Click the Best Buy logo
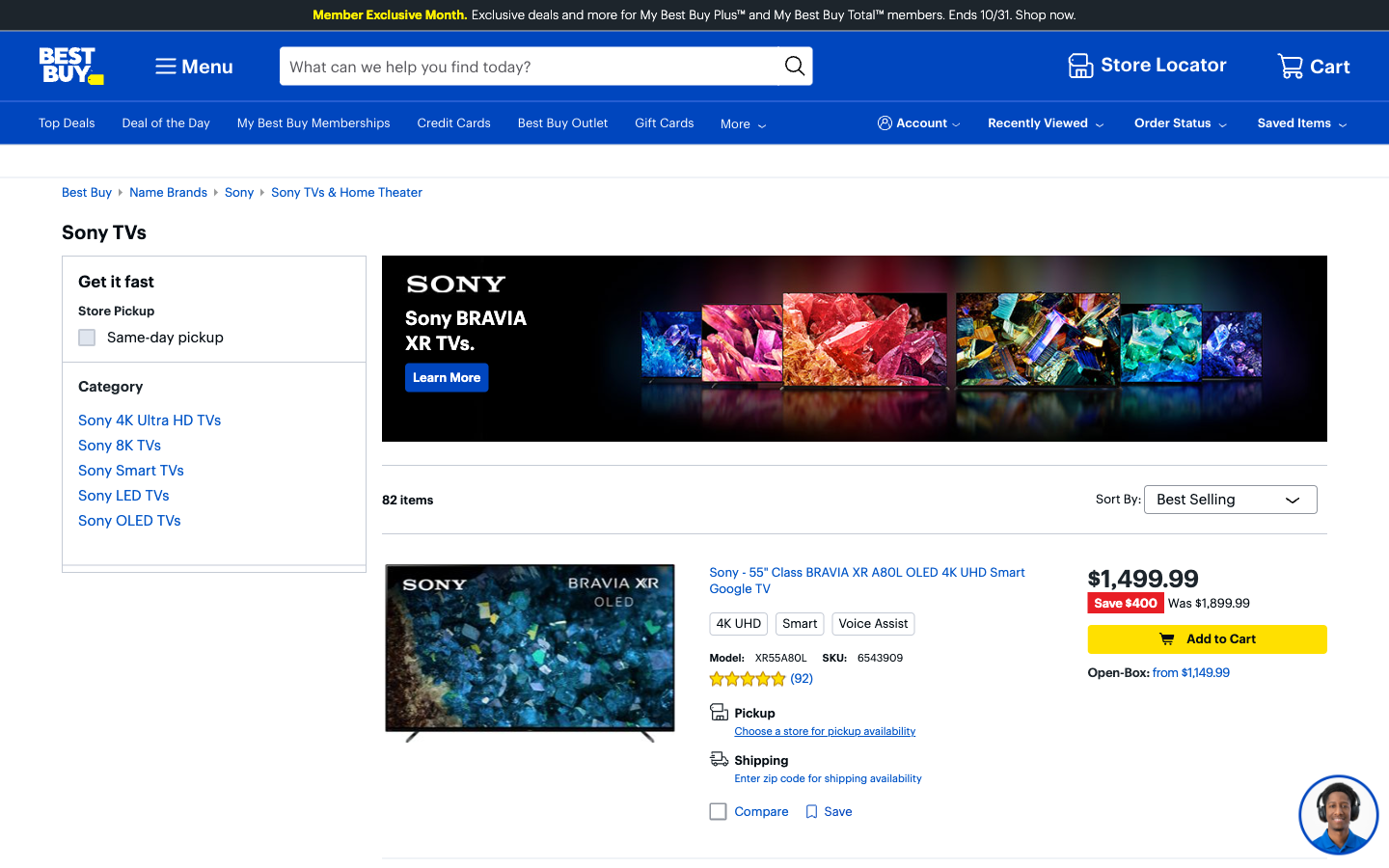This screenshot has width=1389, height=868. pos(70,66)
